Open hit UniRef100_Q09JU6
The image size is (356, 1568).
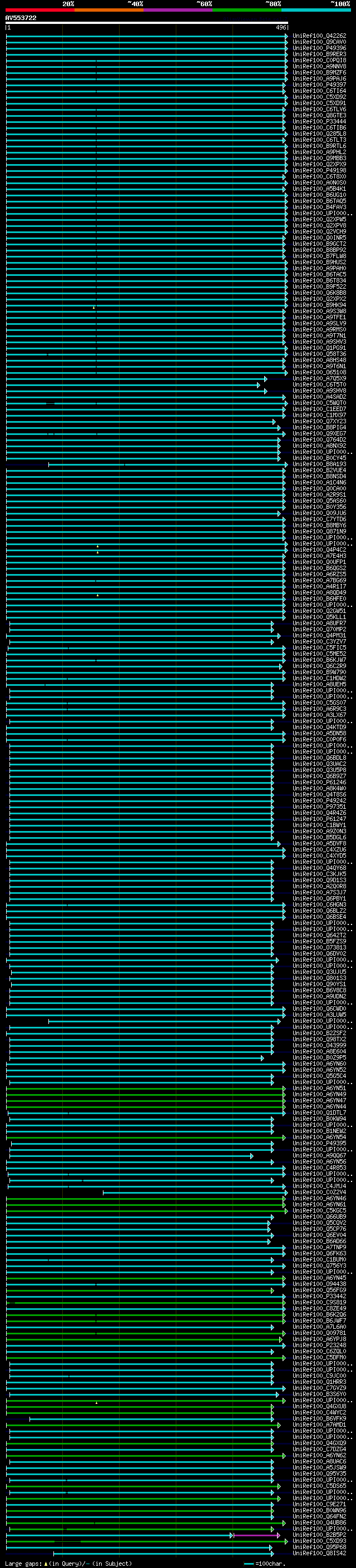[319, 513]
